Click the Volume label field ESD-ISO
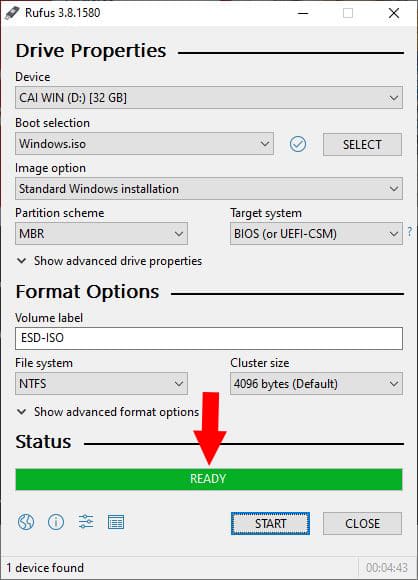The height and width of the screenshot is (580, 418). [209, 338]
